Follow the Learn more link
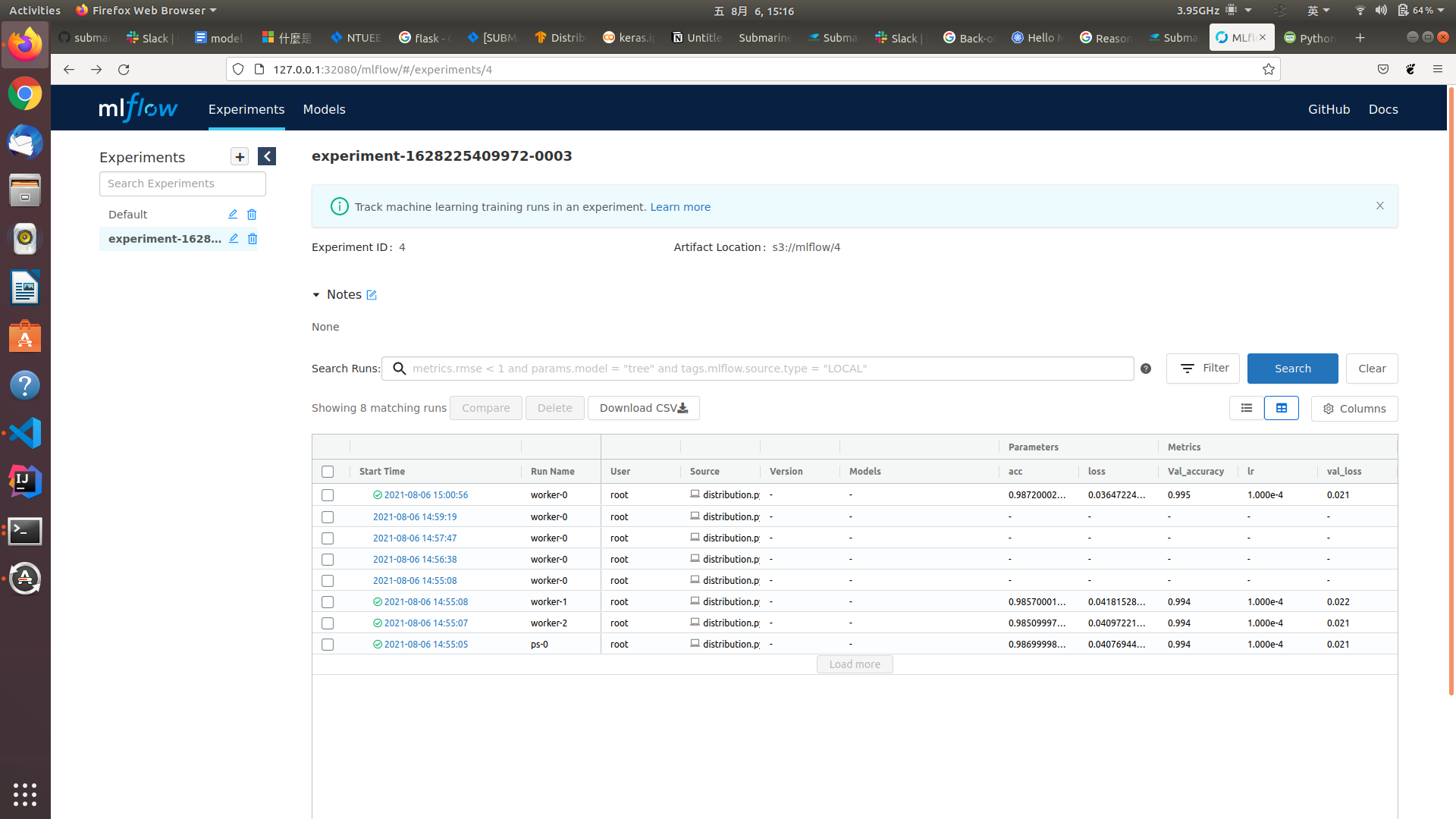 [x=679, y=206]
